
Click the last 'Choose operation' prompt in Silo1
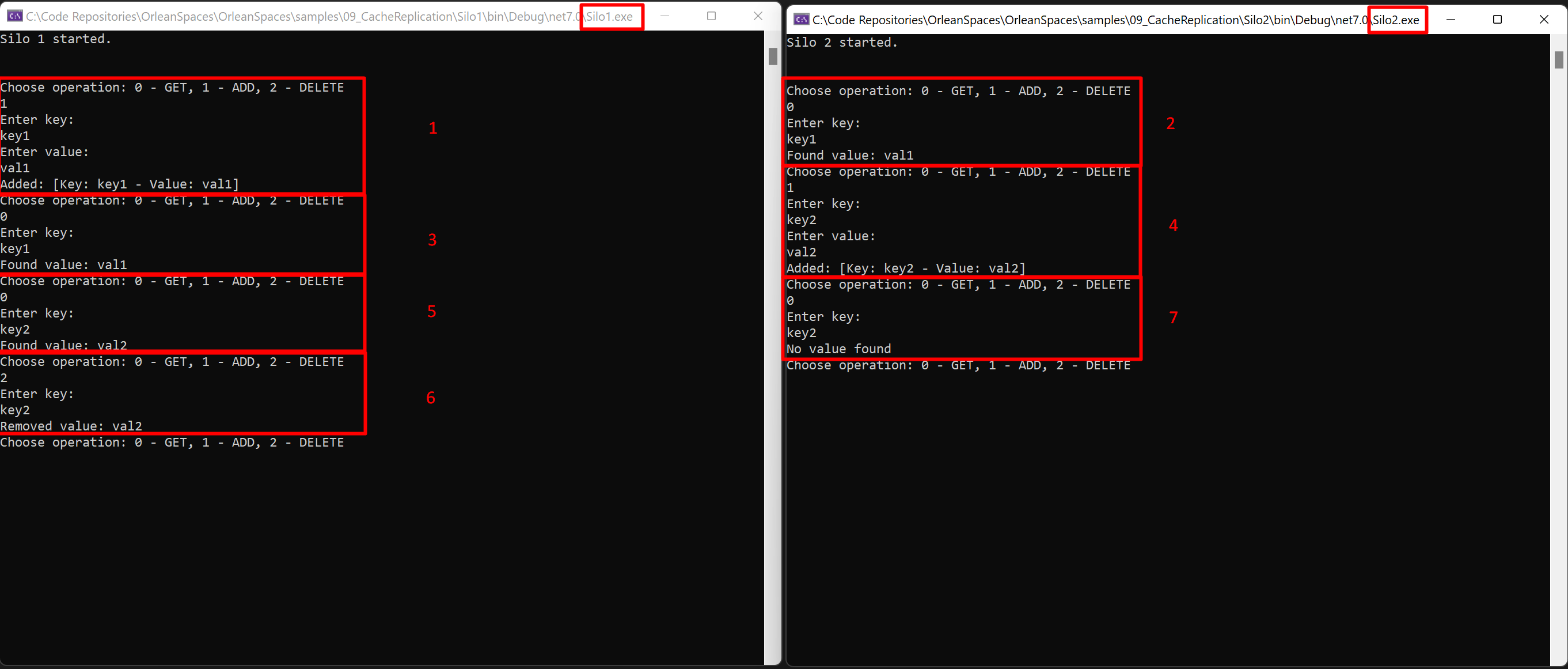click(172, 443)
